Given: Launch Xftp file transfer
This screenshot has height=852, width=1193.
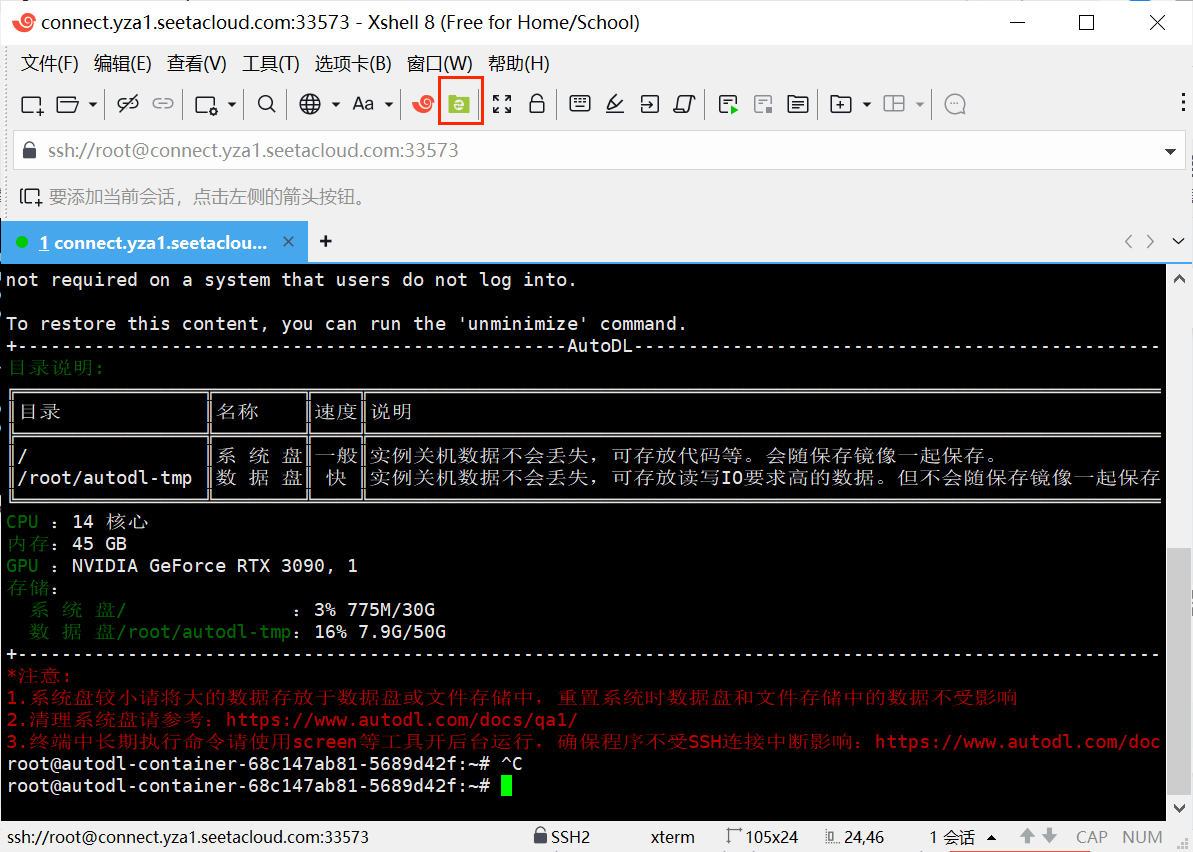Looking at the screenshot, I should (x=460, y=103).
